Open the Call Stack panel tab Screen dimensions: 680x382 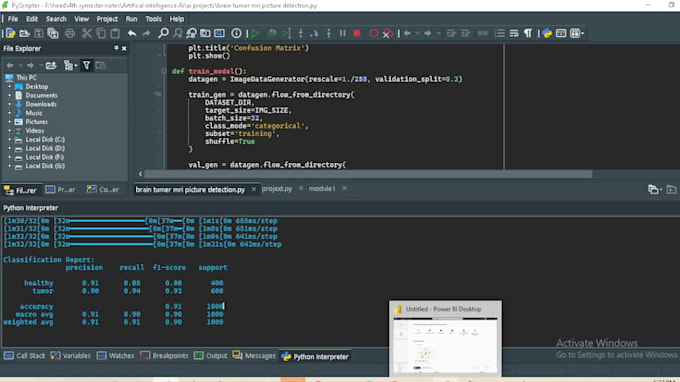tap(25, 356)
